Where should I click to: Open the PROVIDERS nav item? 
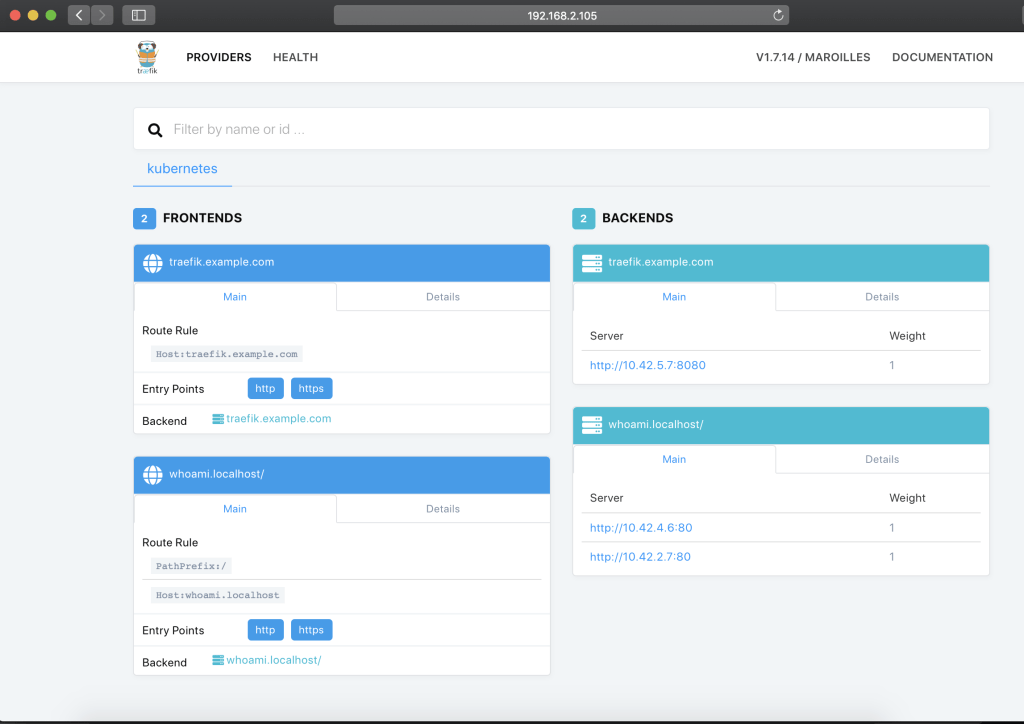219,57
